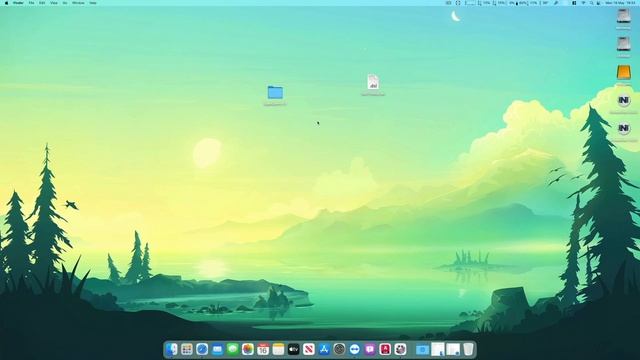Open Calendar in the Dock

263,349
